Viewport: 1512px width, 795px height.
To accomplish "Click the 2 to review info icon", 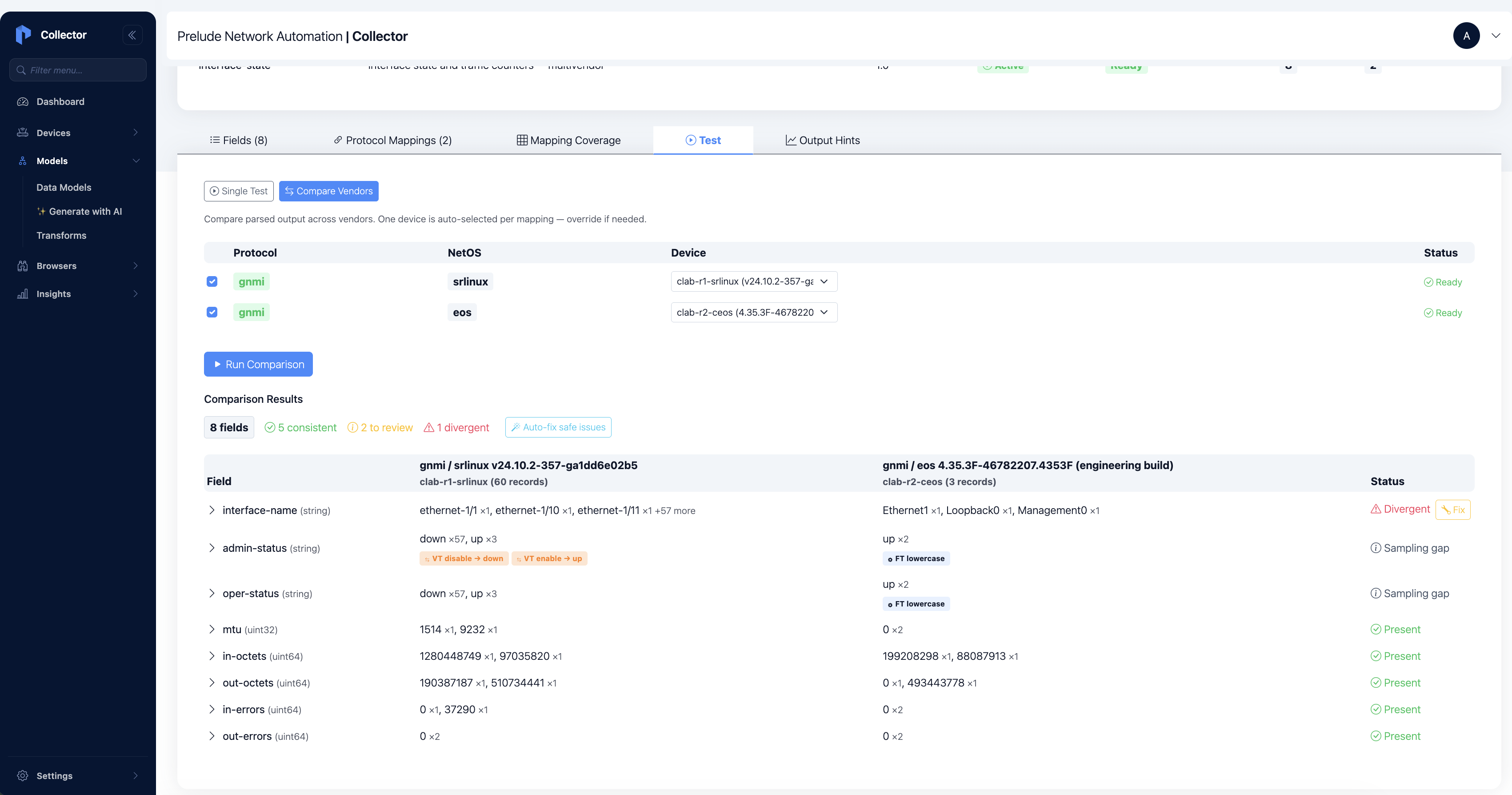I will [x=353, y=427].
